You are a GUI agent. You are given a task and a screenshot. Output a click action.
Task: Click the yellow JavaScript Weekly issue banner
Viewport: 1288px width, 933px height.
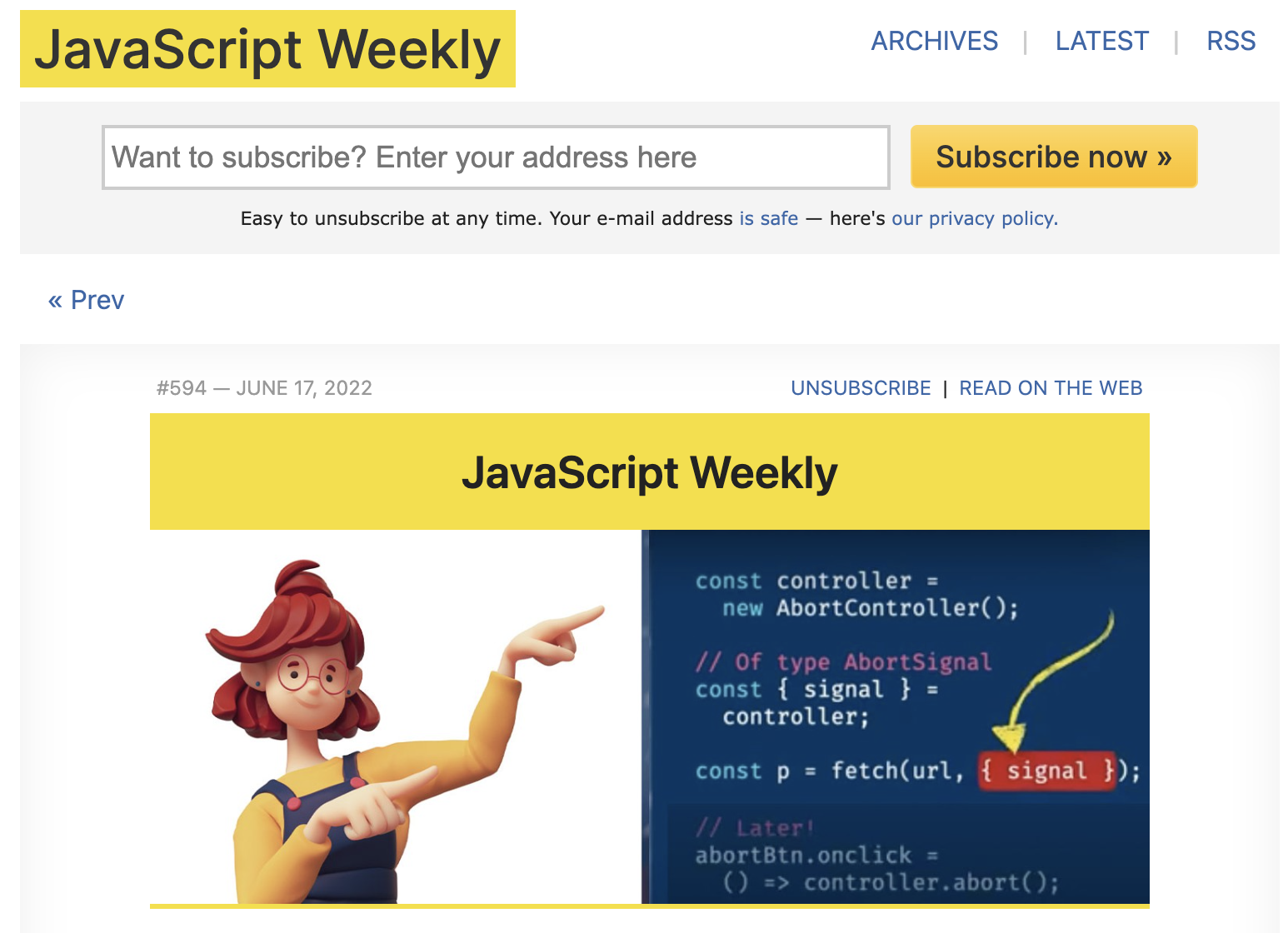pyautogui.click(x=650, y=472)
